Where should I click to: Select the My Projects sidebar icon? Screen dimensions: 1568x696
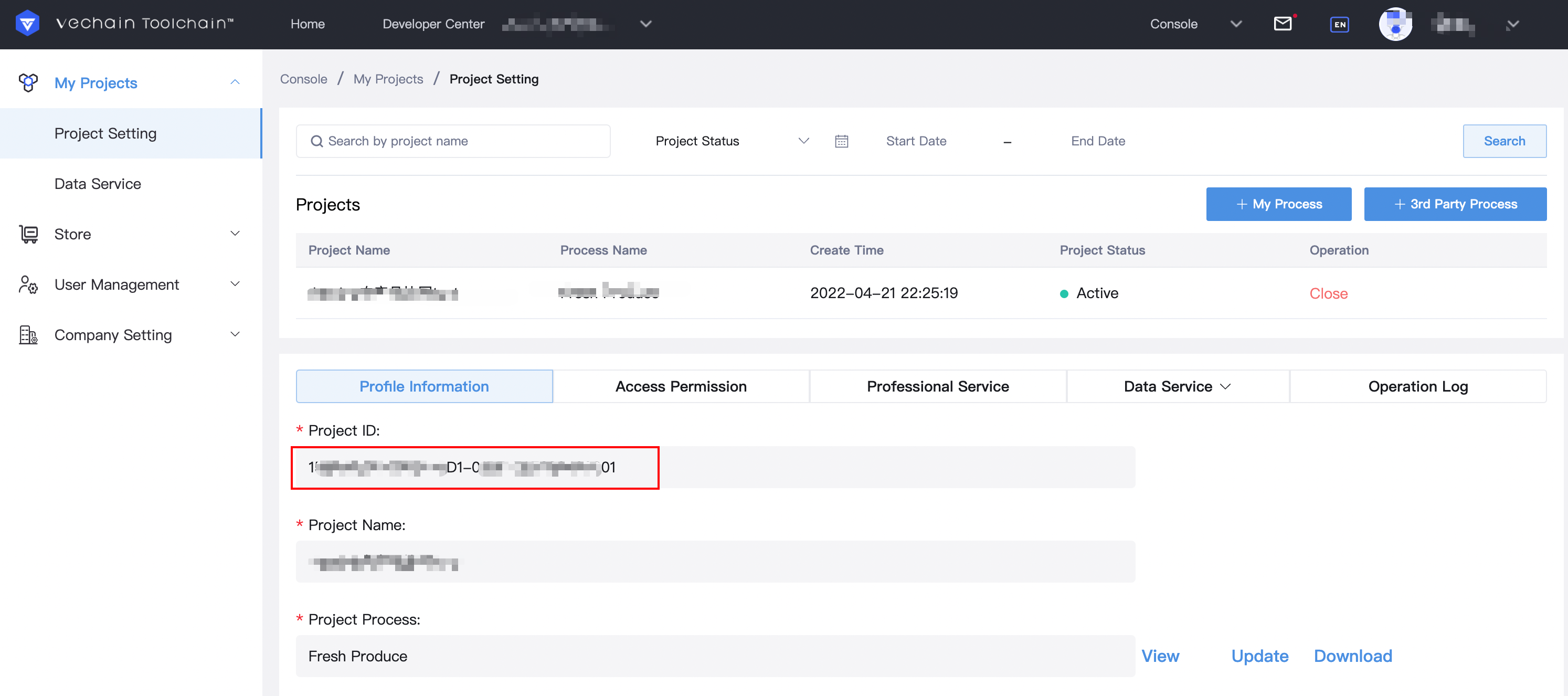(28, 82)
